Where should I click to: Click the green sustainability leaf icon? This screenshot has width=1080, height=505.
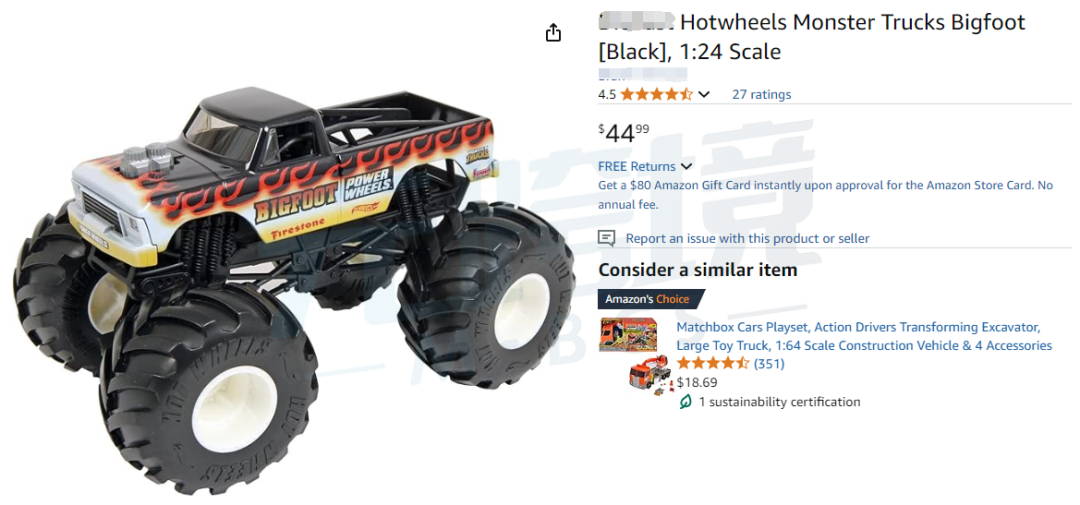685,402
